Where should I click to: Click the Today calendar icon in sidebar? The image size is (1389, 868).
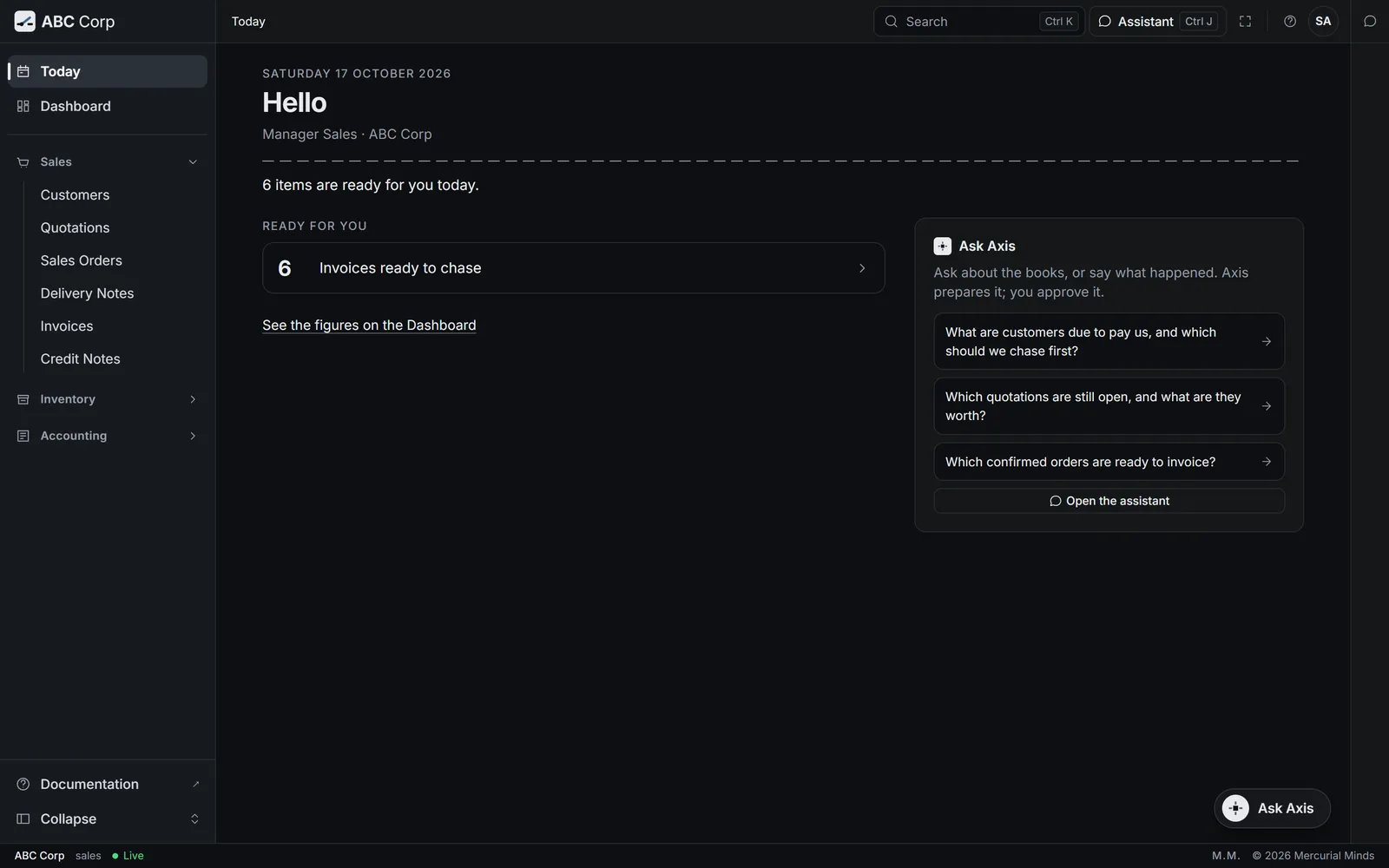tap(23, 71)
